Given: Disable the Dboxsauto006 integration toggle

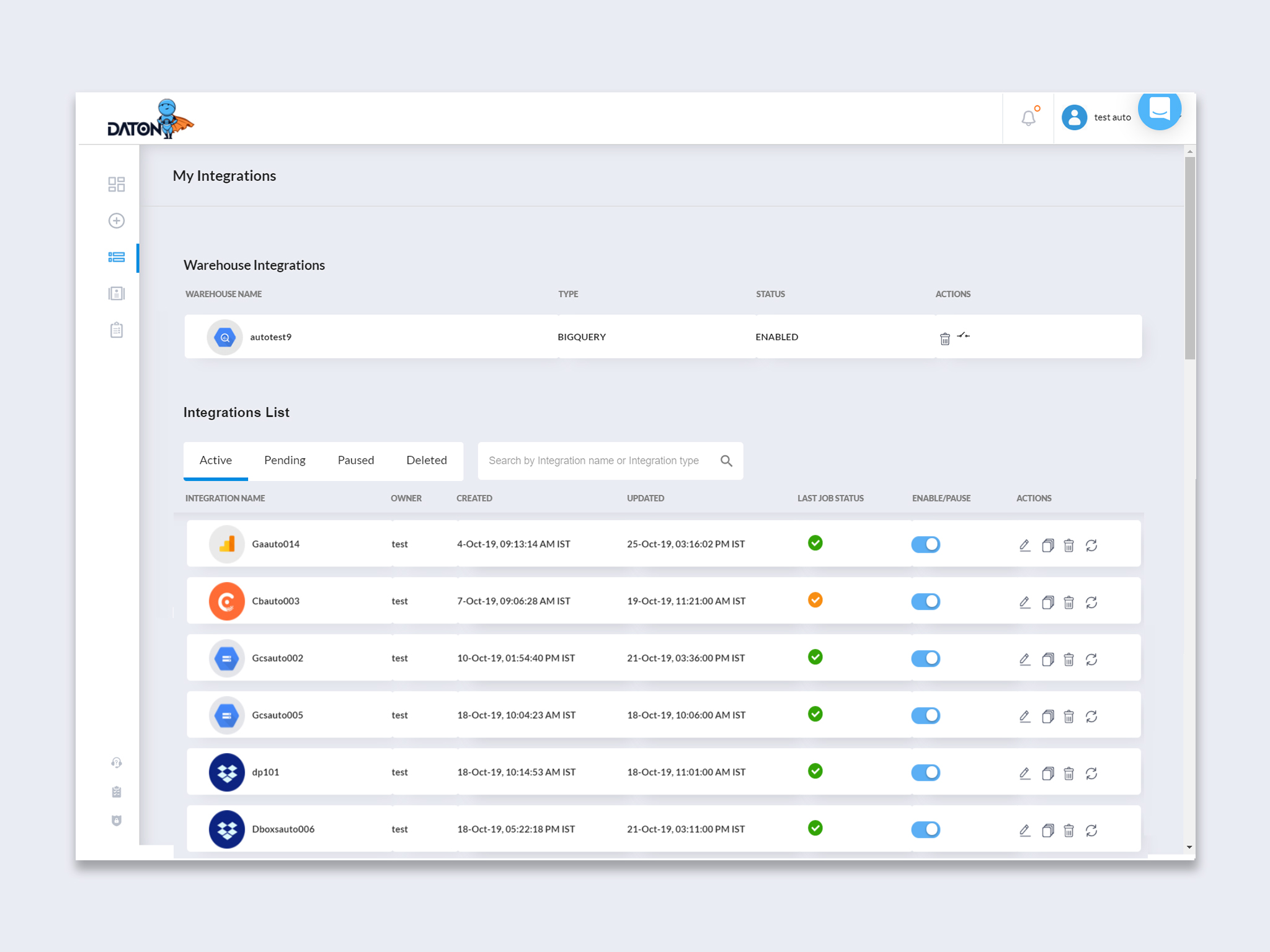Looking at the screenshot, I should pos(925,830).
